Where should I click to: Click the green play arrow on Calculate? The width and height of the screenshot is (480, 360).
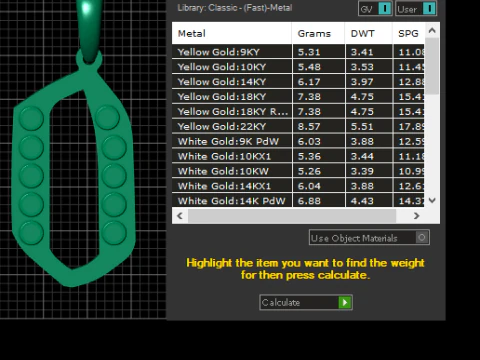345,302
